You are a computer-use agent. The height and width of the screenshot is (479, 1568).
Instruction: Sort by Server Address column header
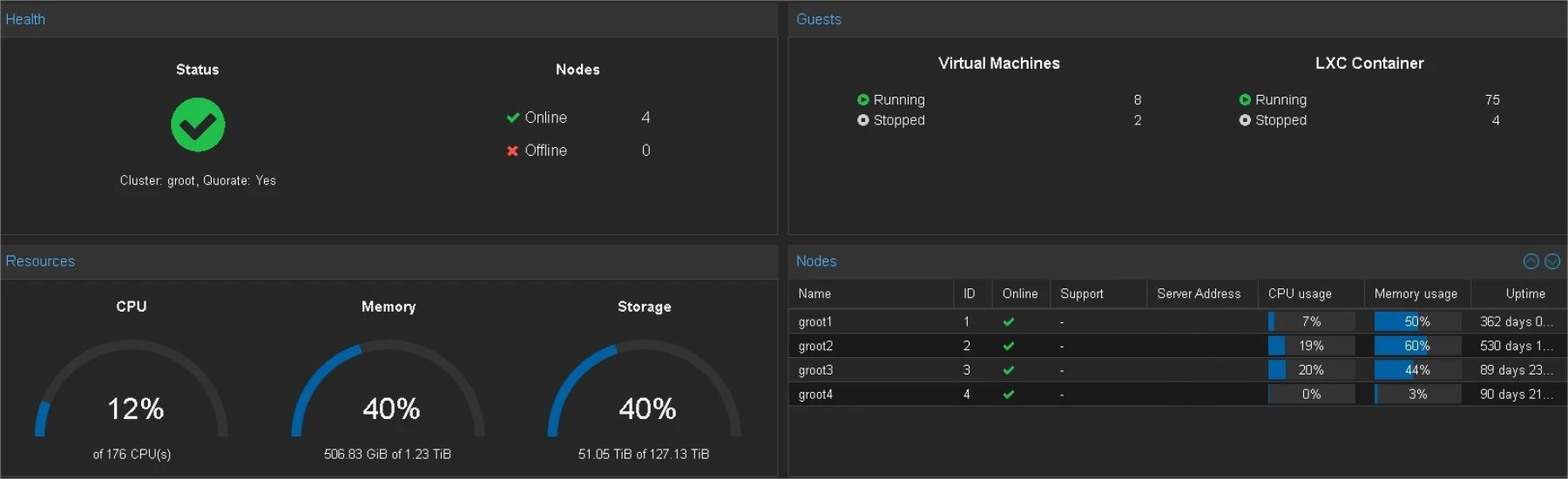click(1202, 293)
